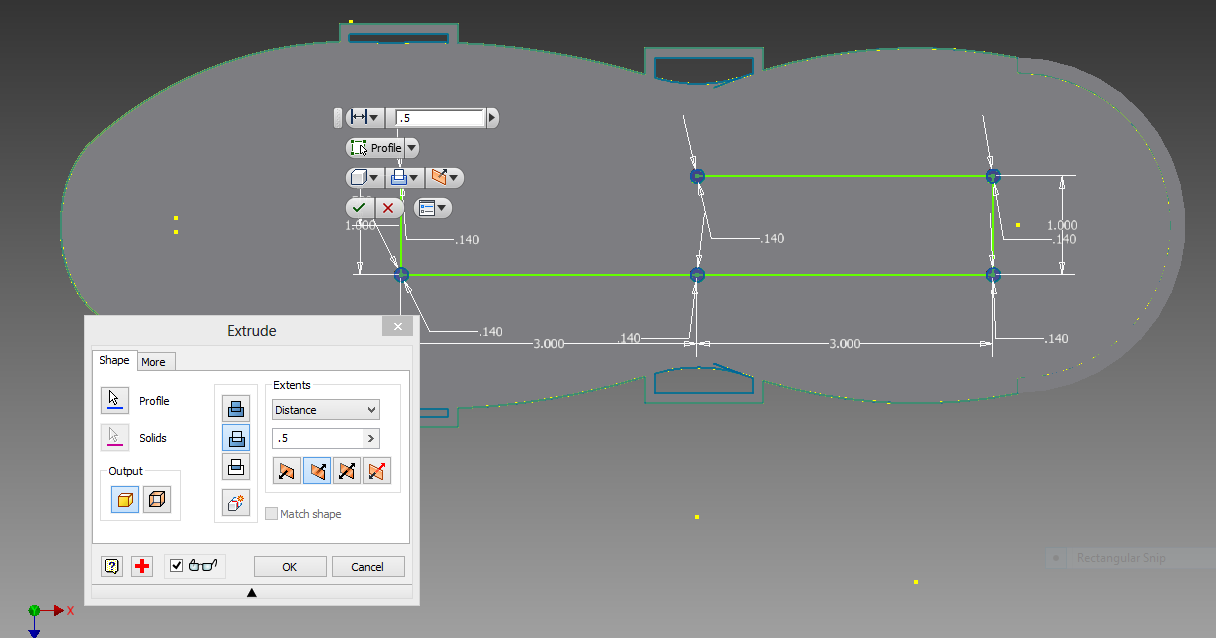The width and height of the screenshot is (1216, 638).
Task: Open the Distance extents dropdown
Action: [x=326, y=410]
